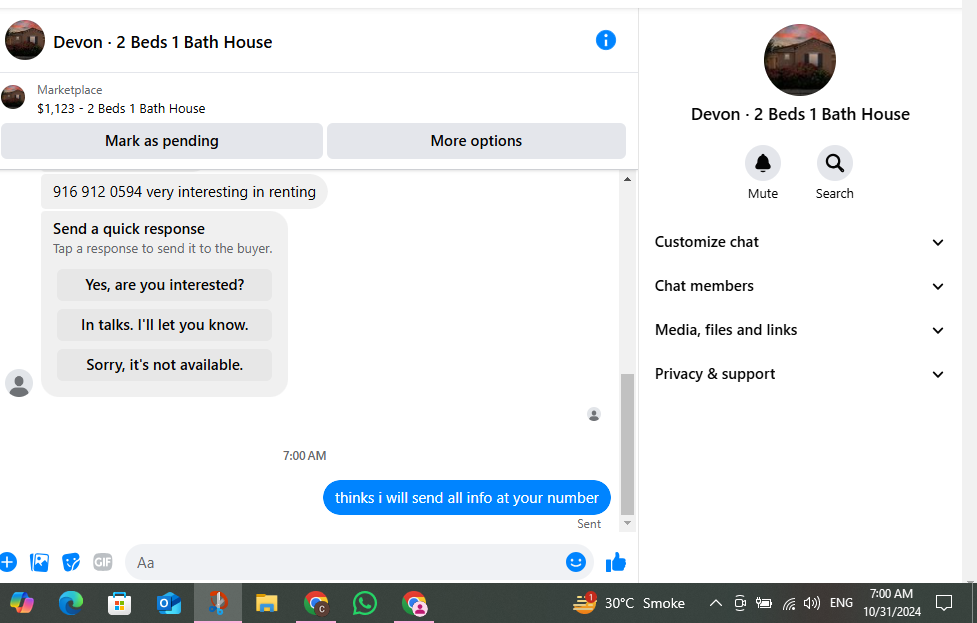Click the Mark as pending button
Viewport: 977px width, 623px height.
point(161,141)
